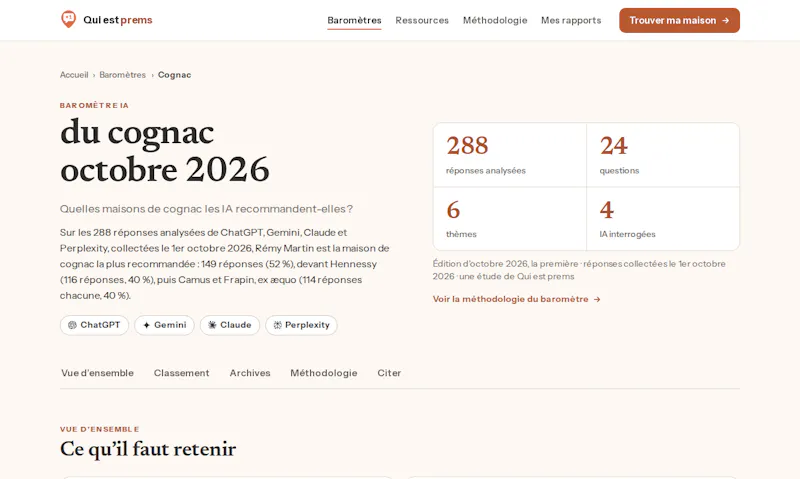The height and width of the screenshot is (479, 800).
Task: Select the ChatGPT chip
Action: tap(94, 325)
